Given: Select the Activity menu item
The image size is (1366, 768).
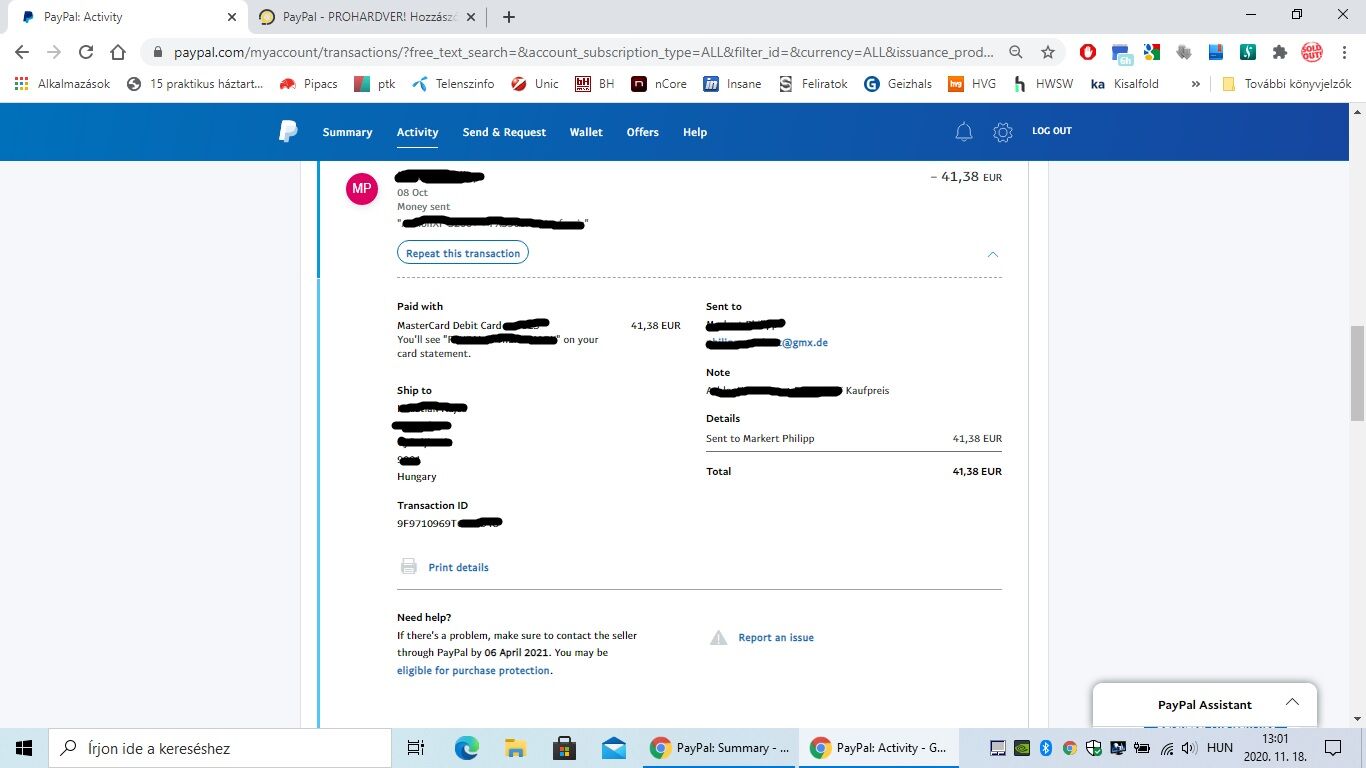Looking at the screenshot, I should tap(417, 132).
